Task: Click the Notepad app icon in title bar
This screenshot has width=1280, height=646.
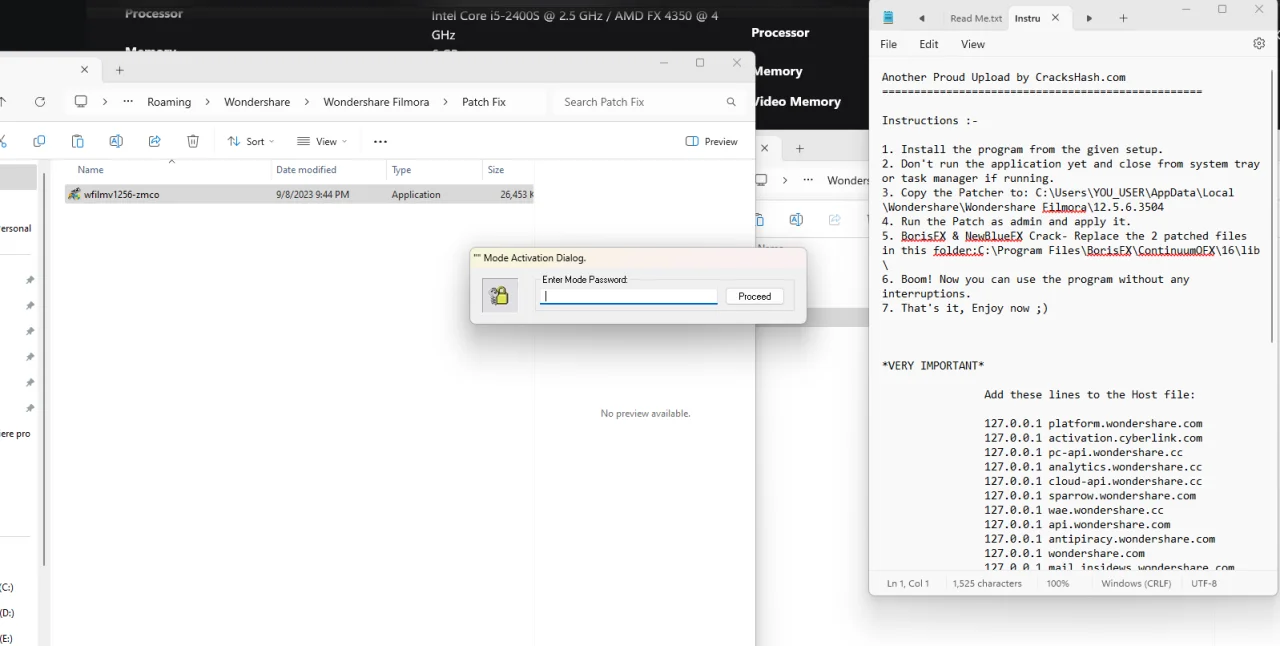Action: click(888, 18)
